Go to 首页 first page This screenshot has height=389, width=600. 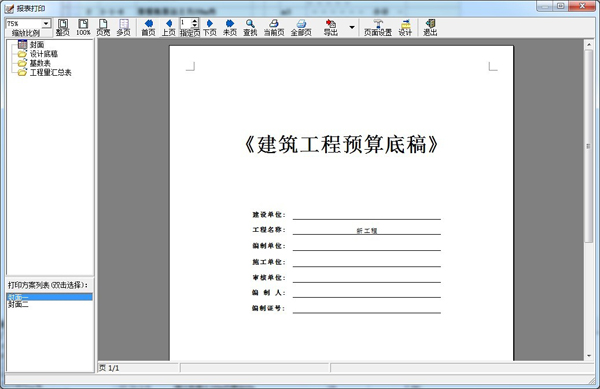(148, 28)
